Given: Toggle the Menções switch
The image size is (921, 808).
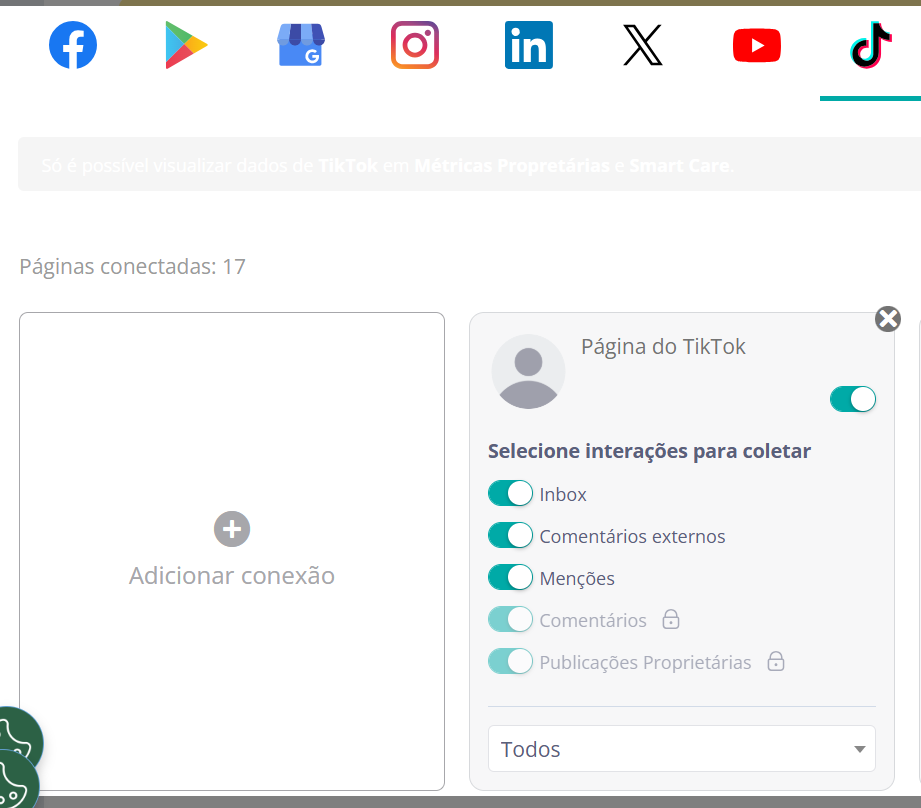Looking at the screenshot, I should click(510, 578).
